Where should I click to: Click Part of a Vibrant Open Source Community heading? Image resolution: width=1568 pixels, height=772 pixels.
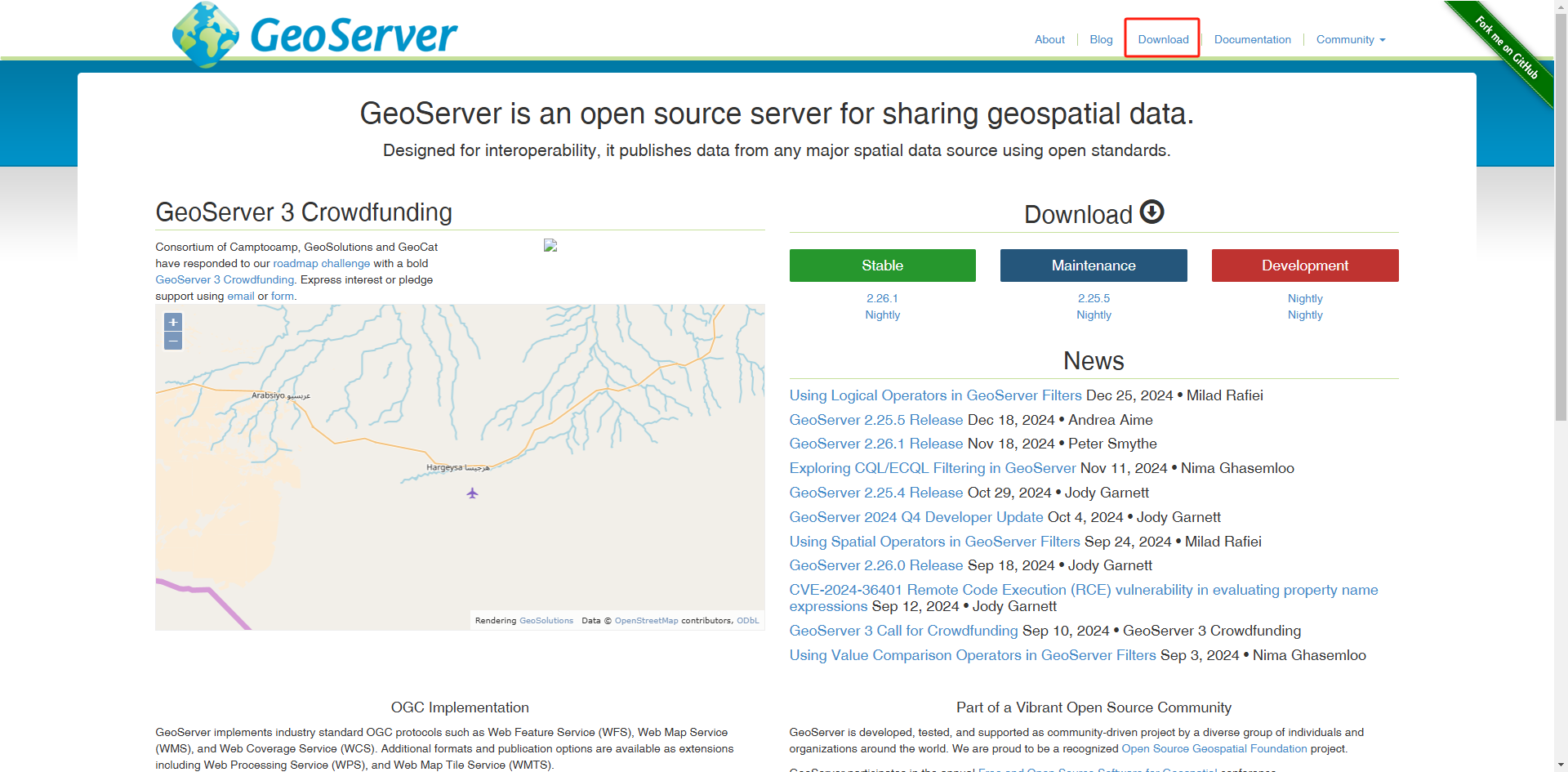pos(1094,707)
